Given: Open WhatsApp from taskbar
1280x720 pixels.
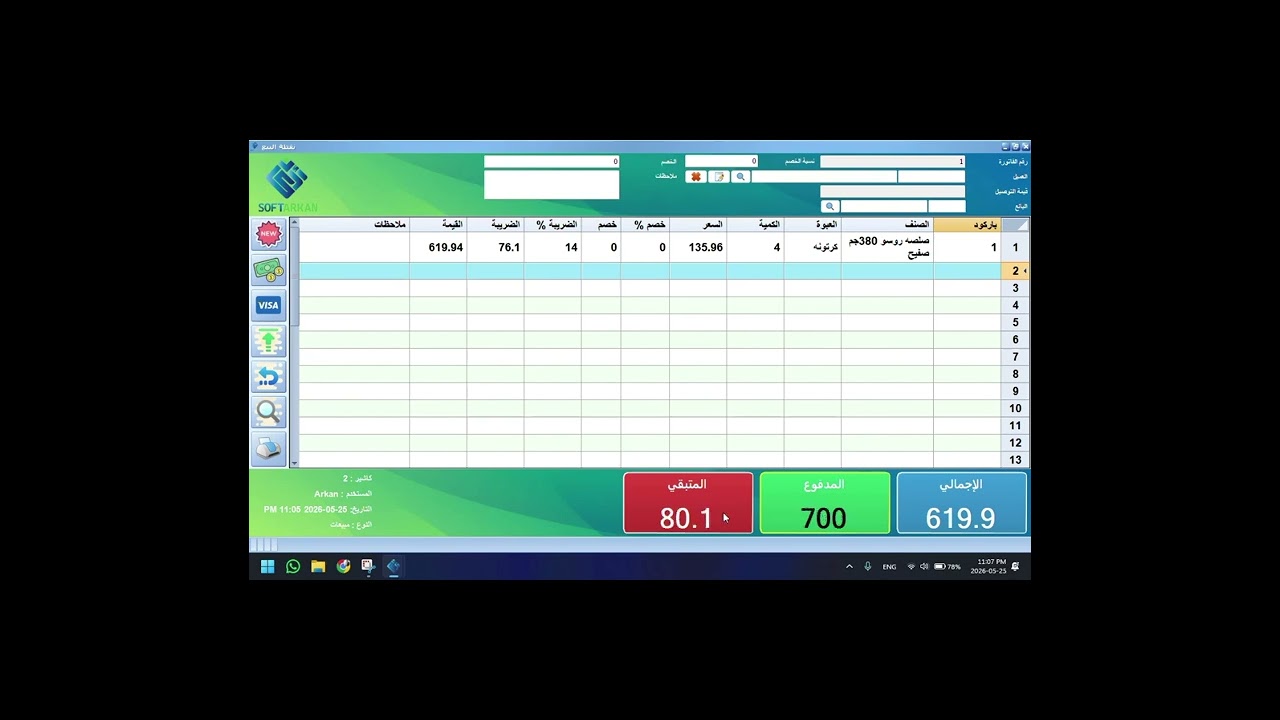Looking at the screenshot, I should 293,566.
